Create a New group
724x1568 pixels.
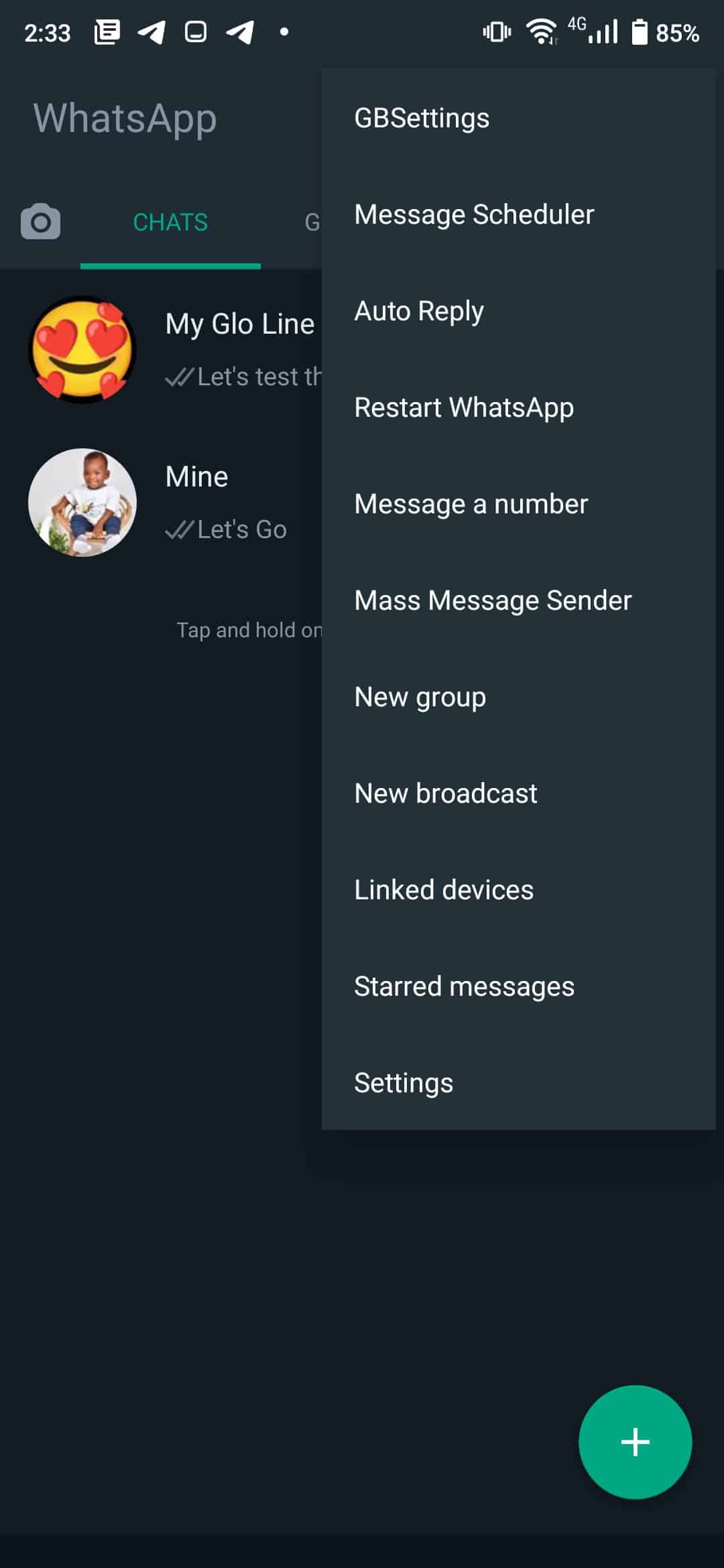tap(420, 697)
